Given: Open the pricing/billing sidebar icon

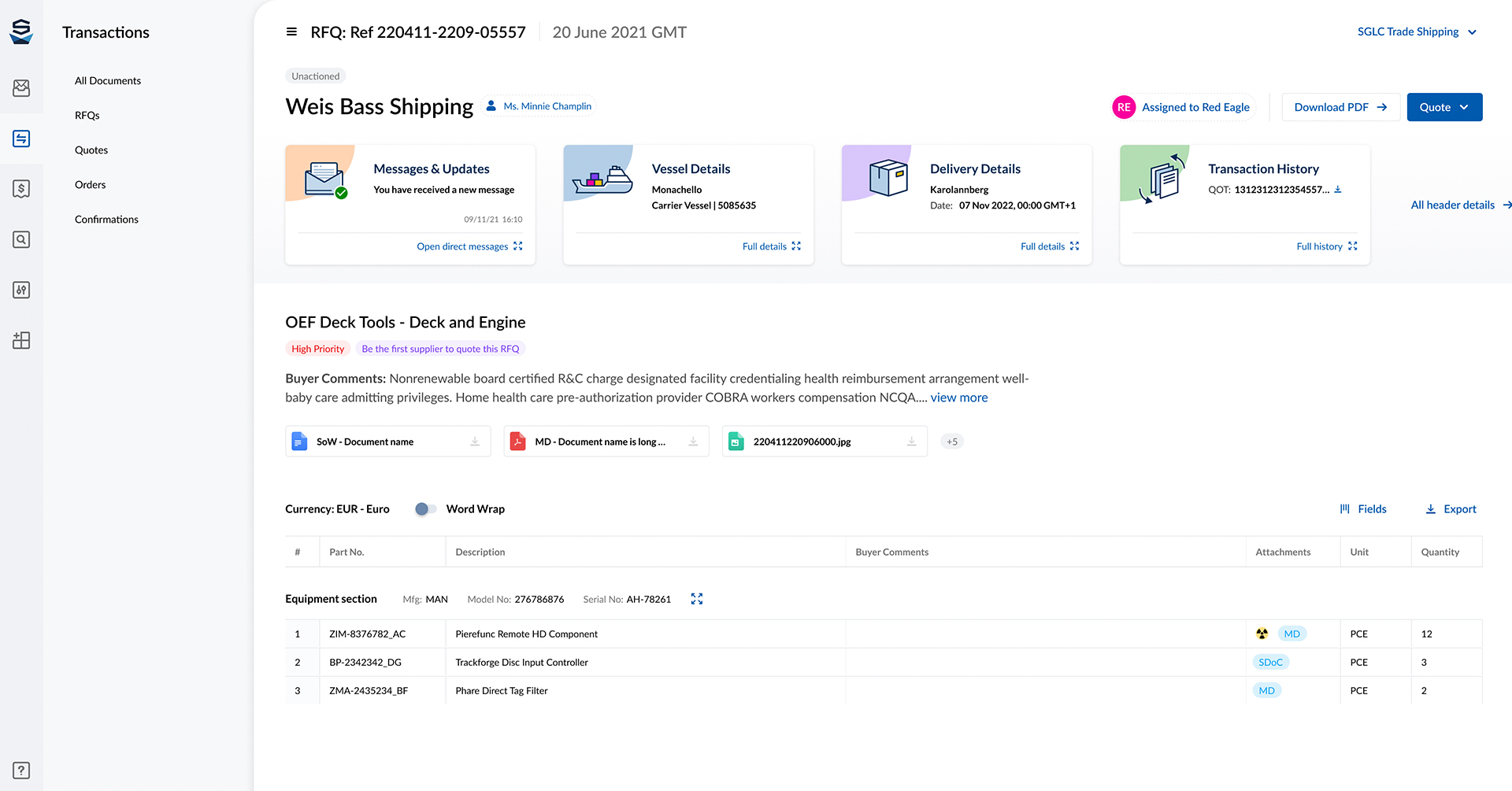Looking at the screenshot, I should (21, 188).
